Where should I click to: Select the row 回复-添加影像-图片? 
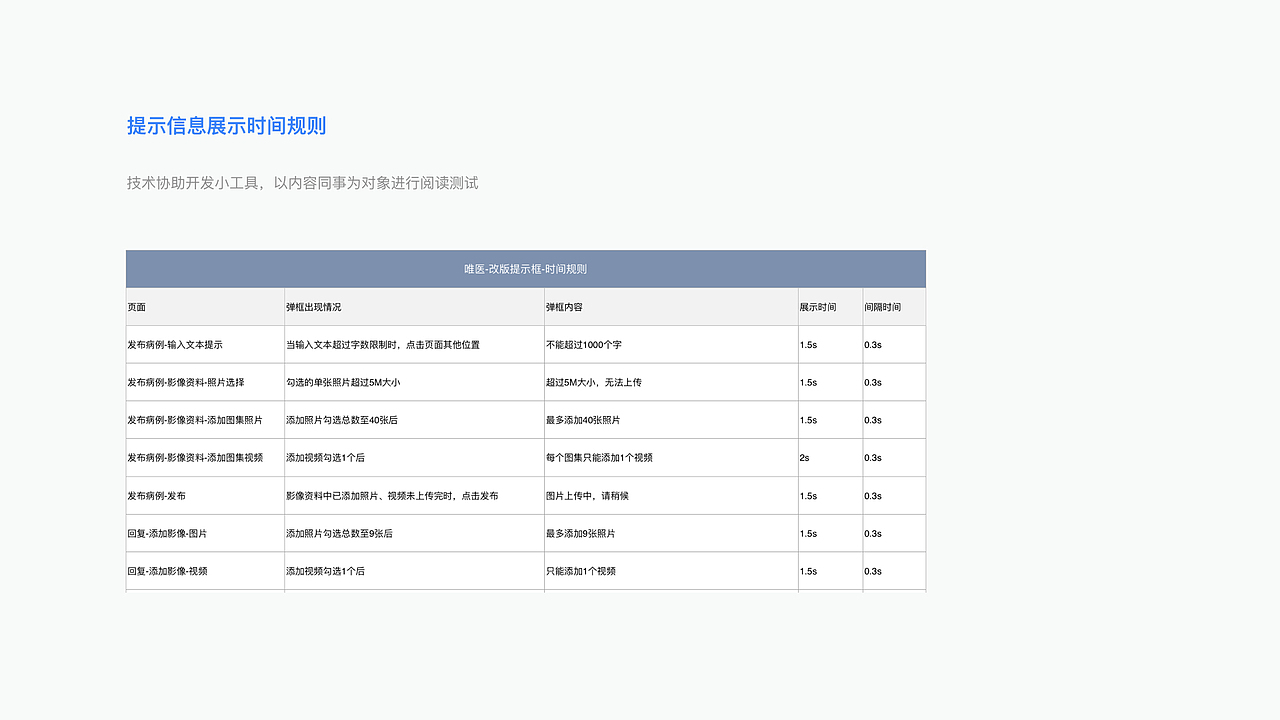pyautogui.click(x=168, y=533)
